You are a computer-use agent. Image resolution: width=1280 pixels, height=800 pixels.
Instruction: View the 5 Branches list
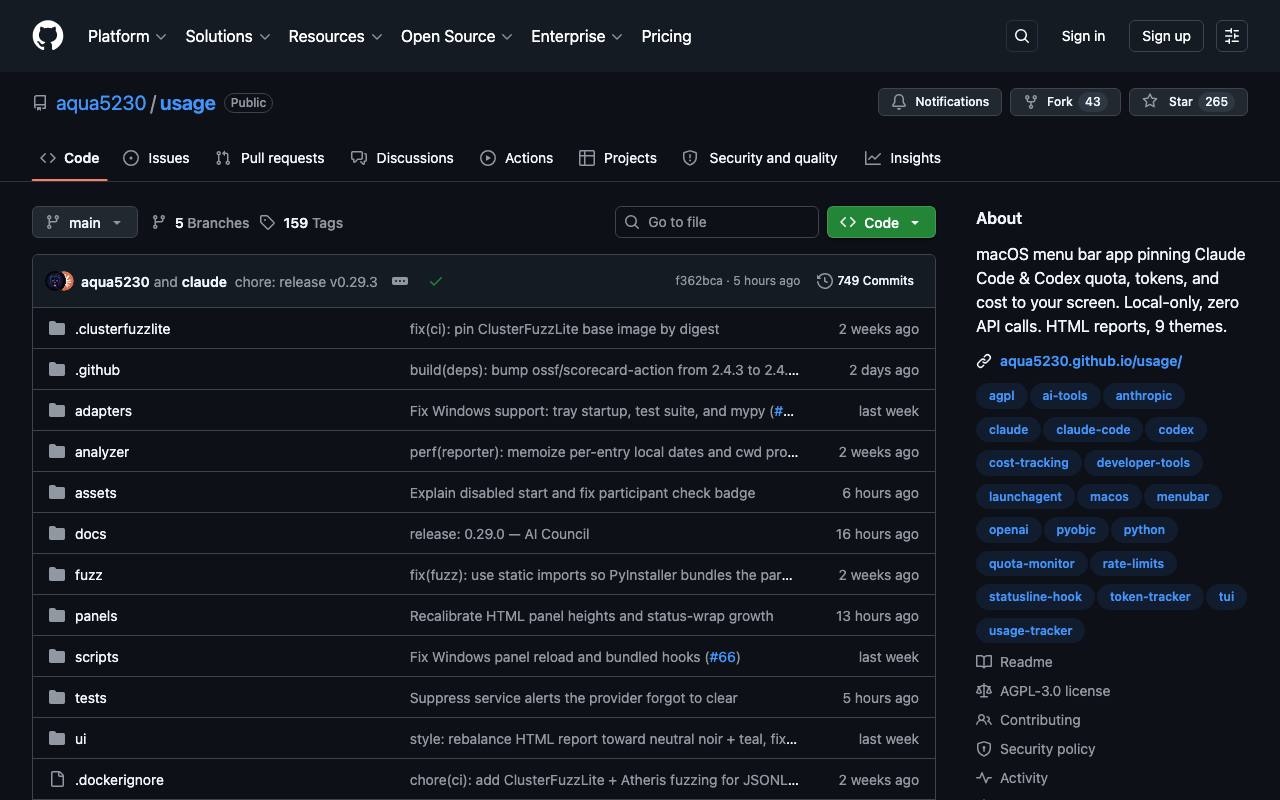tap(200, 223)
